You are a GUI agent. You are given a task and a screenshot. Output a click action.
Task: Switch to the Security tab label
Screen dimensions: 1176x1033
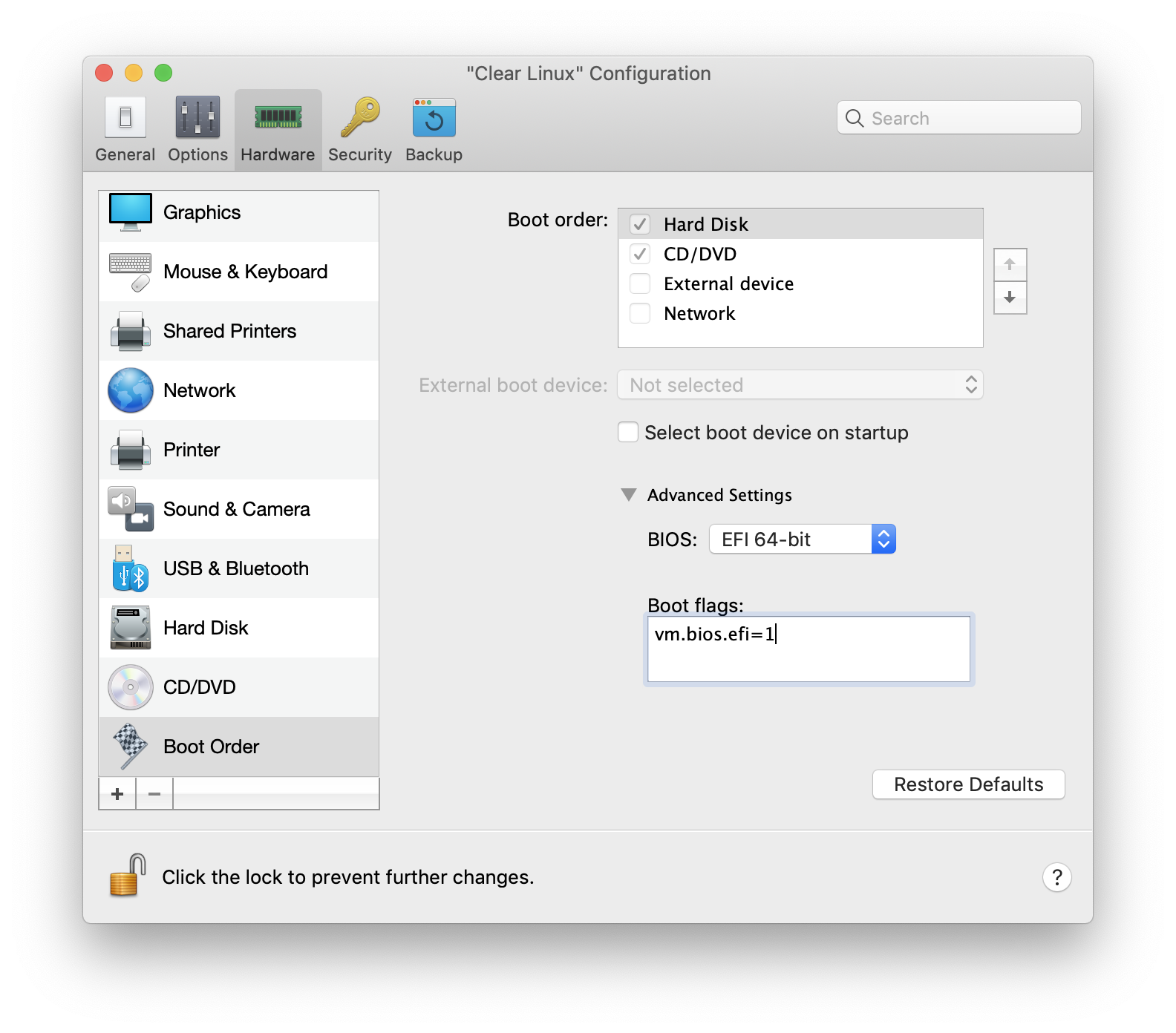[x=360, y=154]
